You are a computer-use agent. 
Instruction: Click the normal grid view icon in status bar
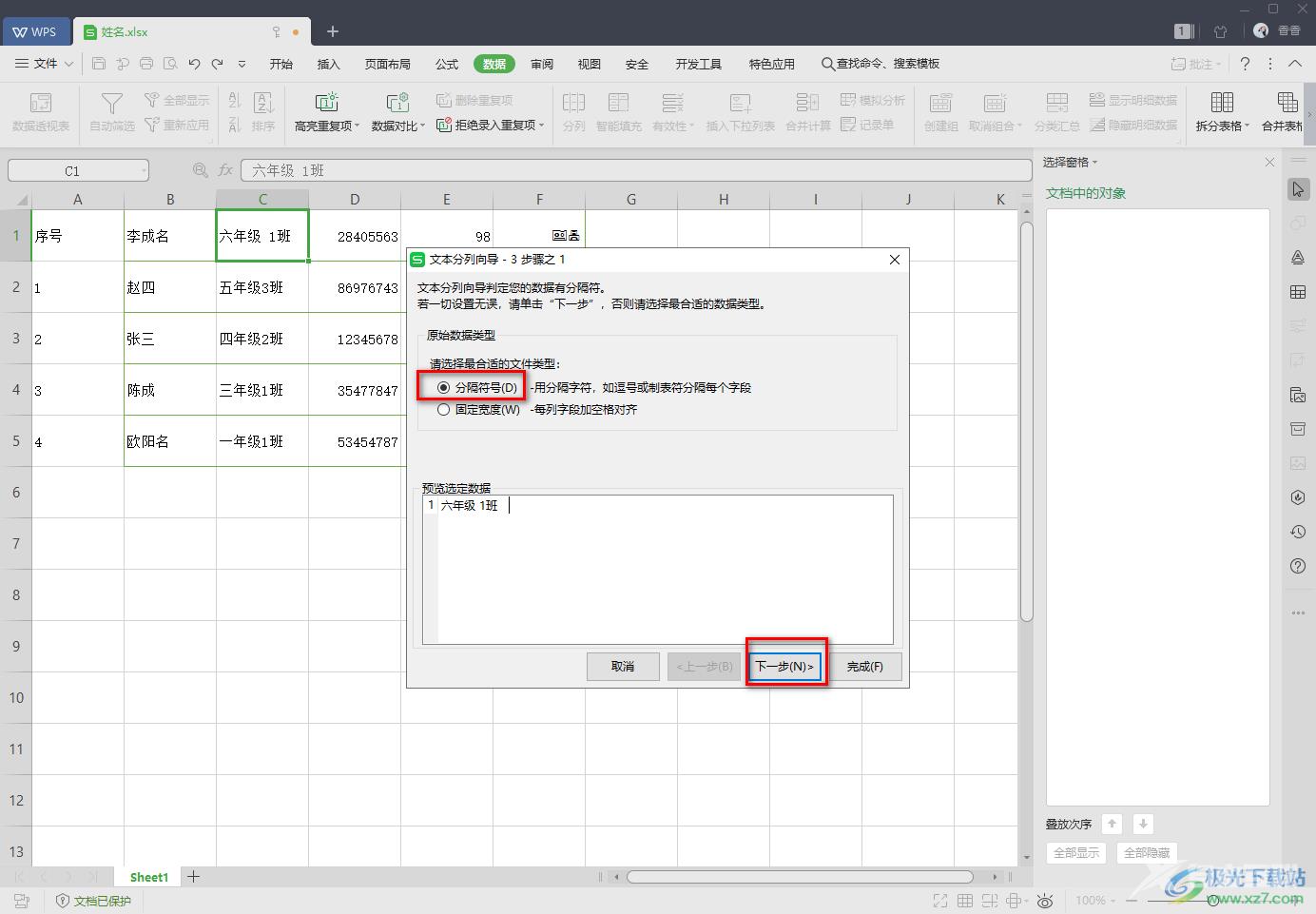[964, 900]
